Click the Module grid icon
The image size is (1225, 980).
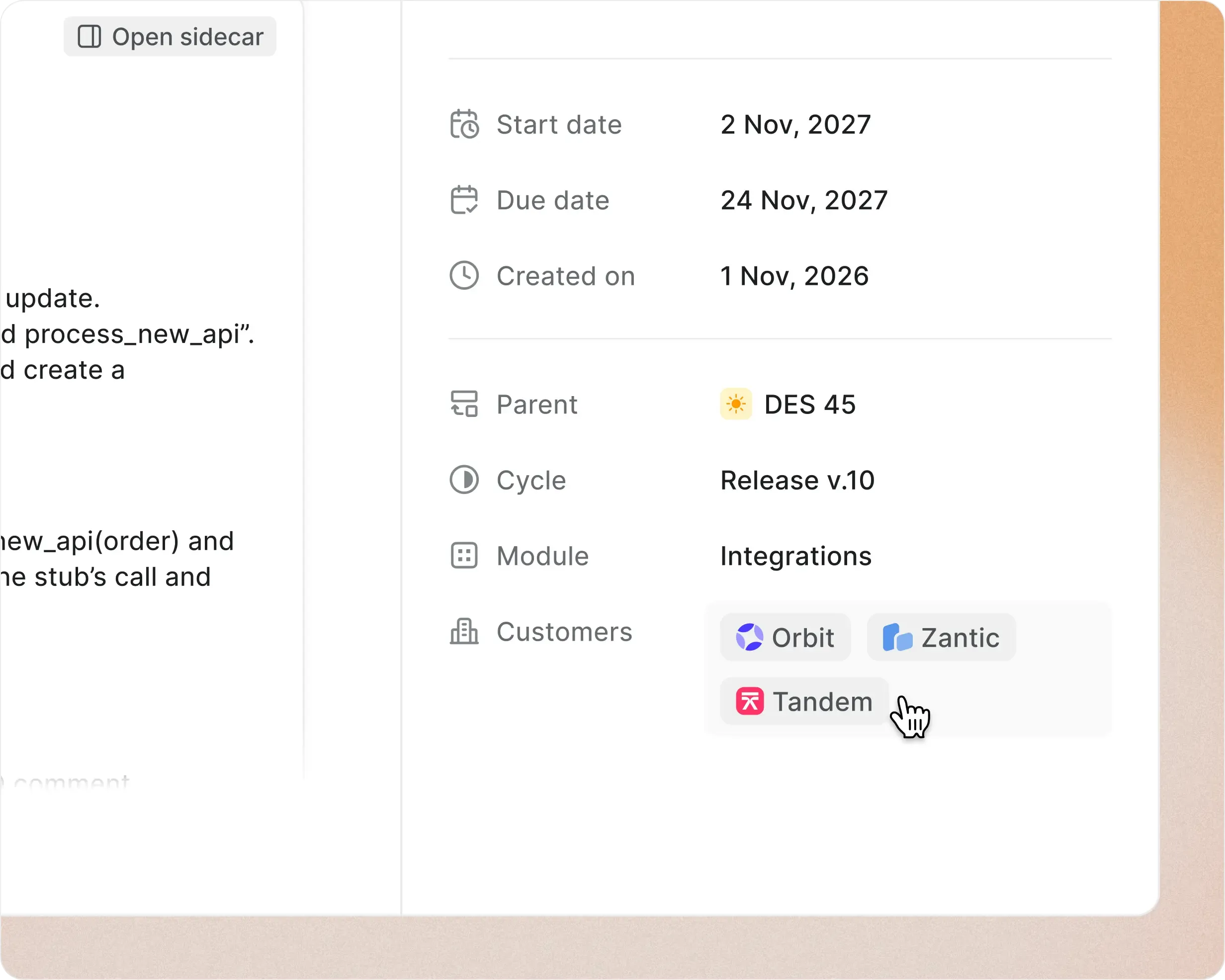pyautogui.click(x=464, y=556)
